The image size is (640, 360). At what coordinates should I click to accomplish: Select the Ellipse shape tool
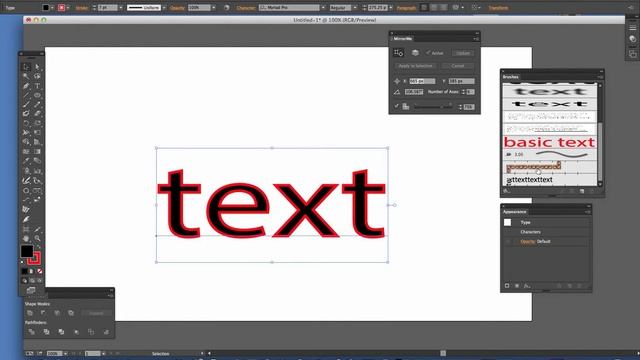[37, 96]
